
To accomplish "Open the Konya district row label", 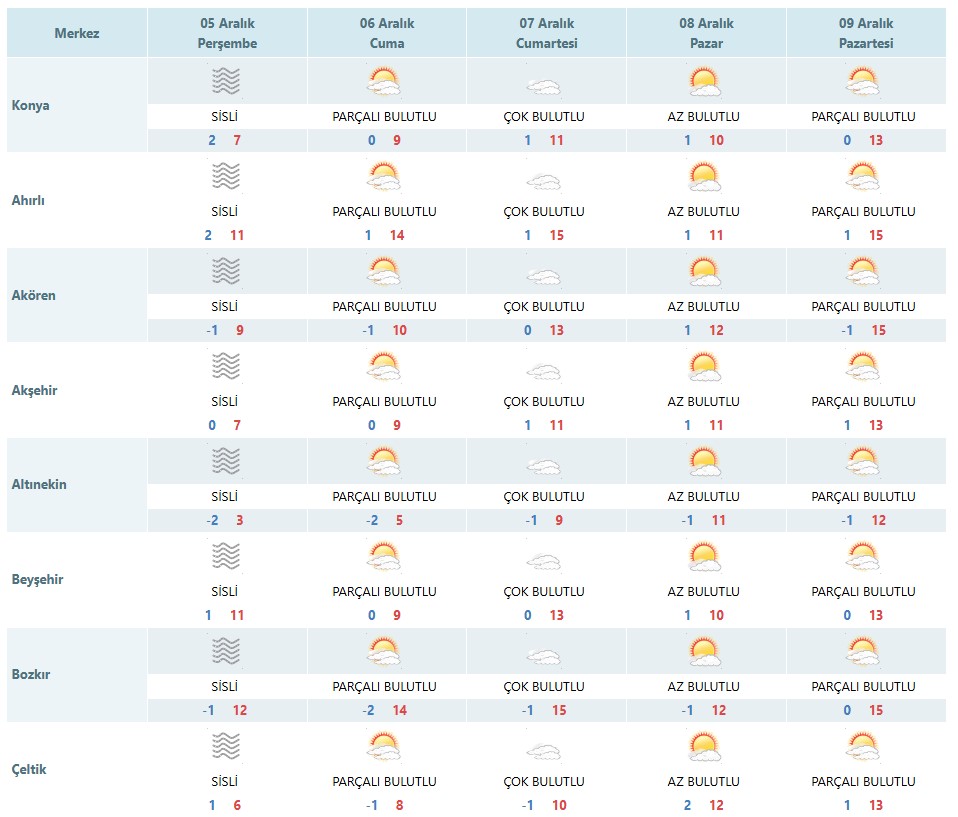I will pyautogui.click(x=31, y=105).
